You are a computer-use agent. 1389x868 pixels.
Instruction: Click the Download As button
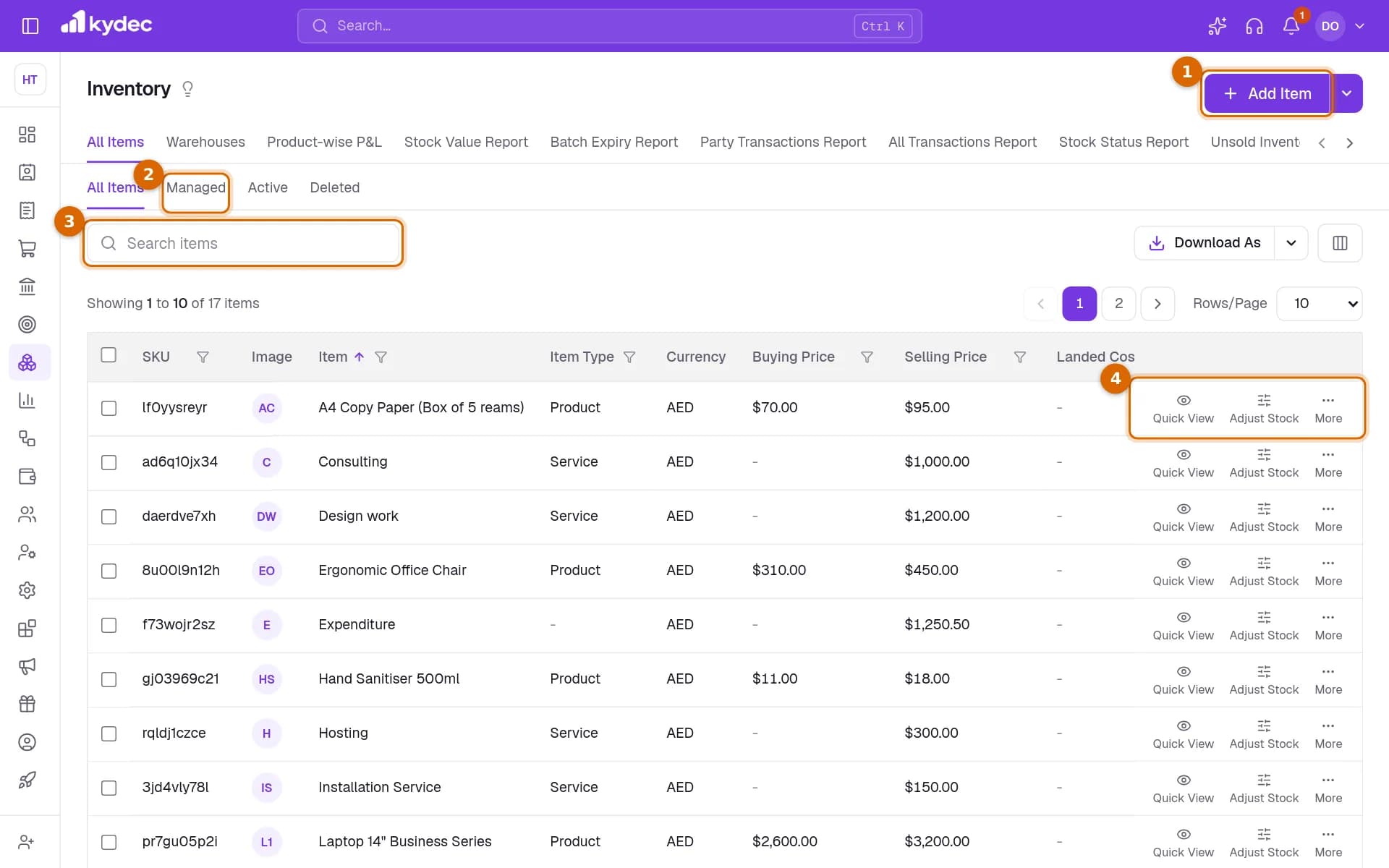pos(1205,243)
